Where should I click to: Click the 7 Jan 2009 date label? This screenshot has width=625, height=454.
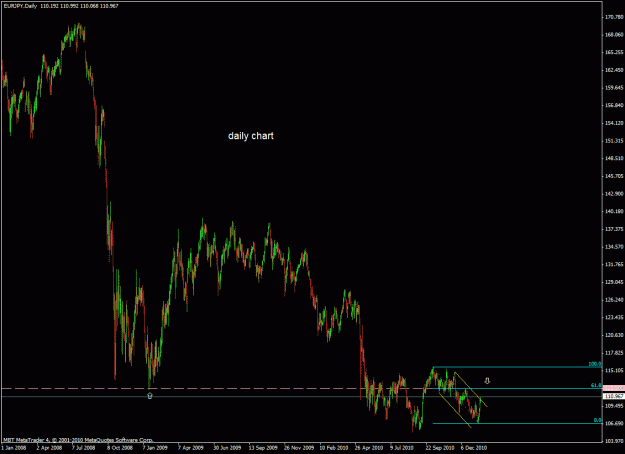pyautogui.click(x=155, y=448)
